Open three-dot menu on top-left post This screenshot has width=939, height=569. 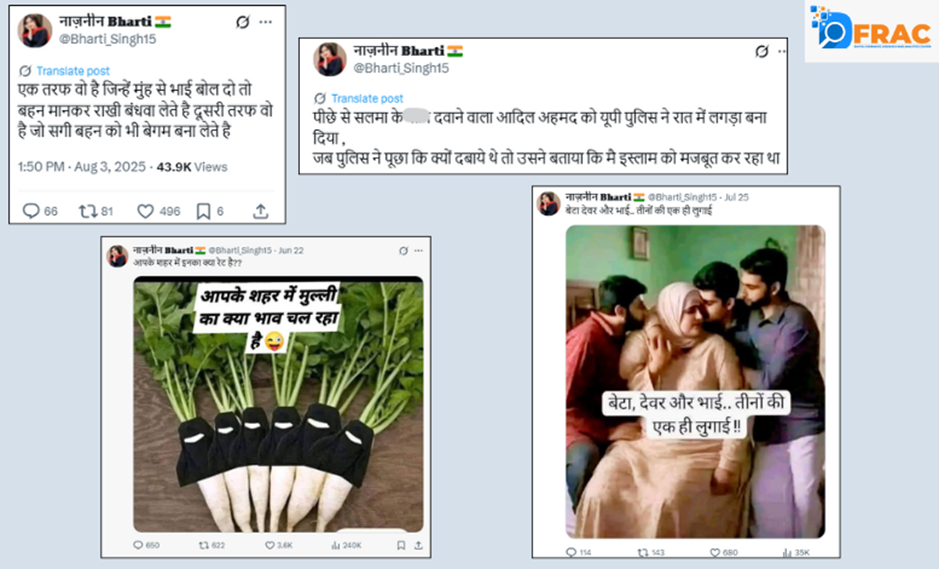266,22
